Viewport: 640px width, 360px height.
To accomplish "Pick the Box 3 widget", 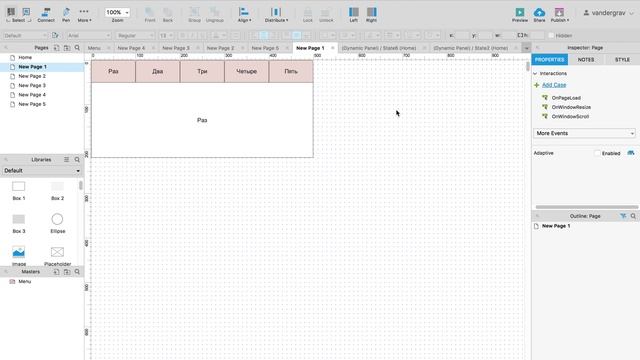I will click(x=18, y=223).
